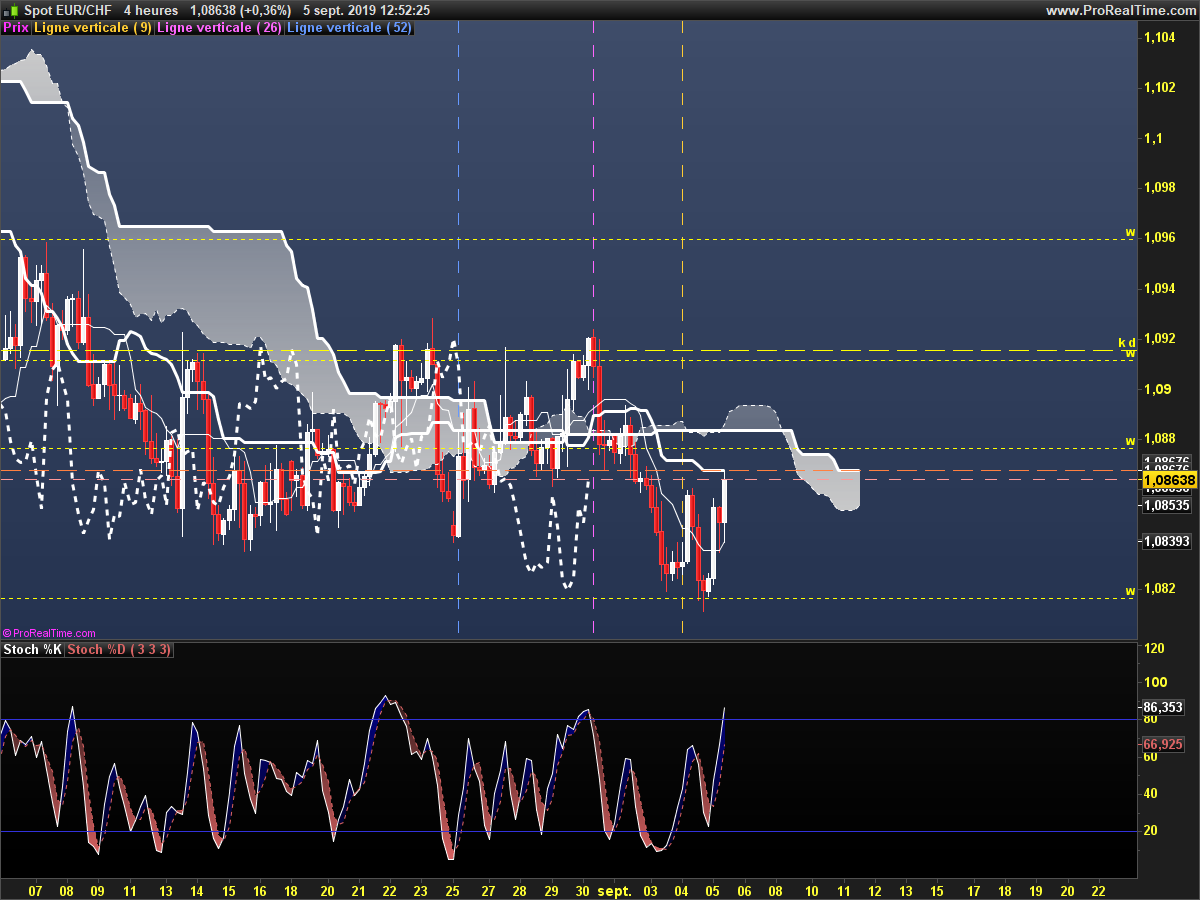
Task: Select the Spot EUR/CHF instrument title
Action: click(x=67, y=10)
